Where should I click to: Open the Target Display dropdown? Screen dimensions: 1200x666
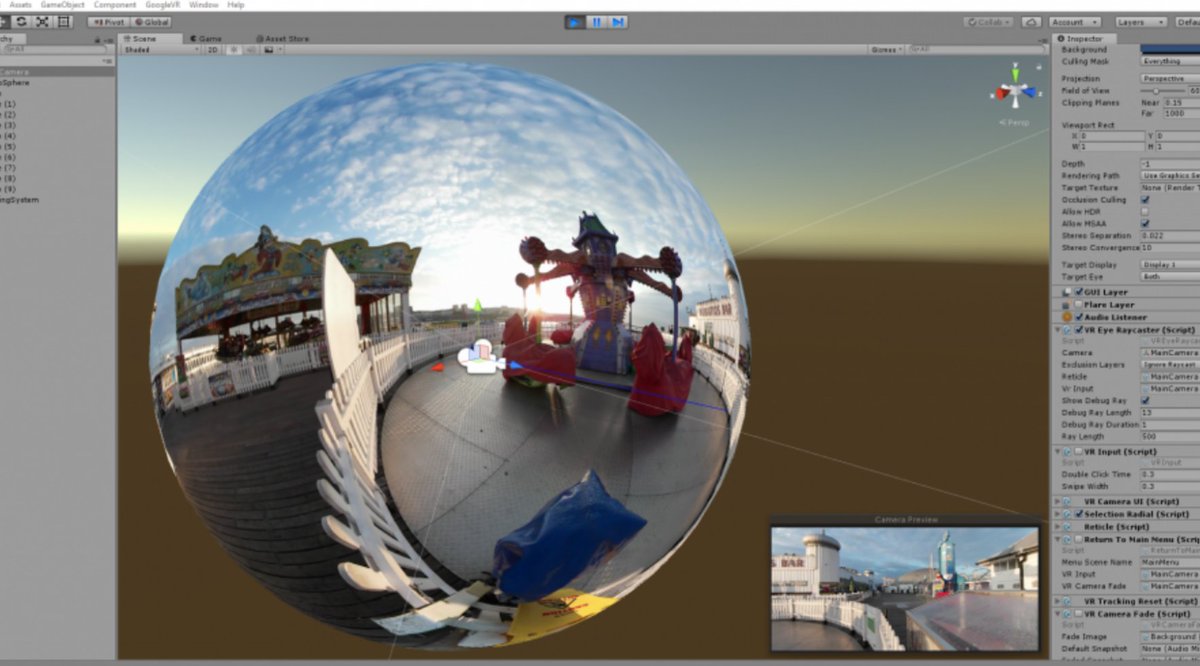(x=1170, y=264)
